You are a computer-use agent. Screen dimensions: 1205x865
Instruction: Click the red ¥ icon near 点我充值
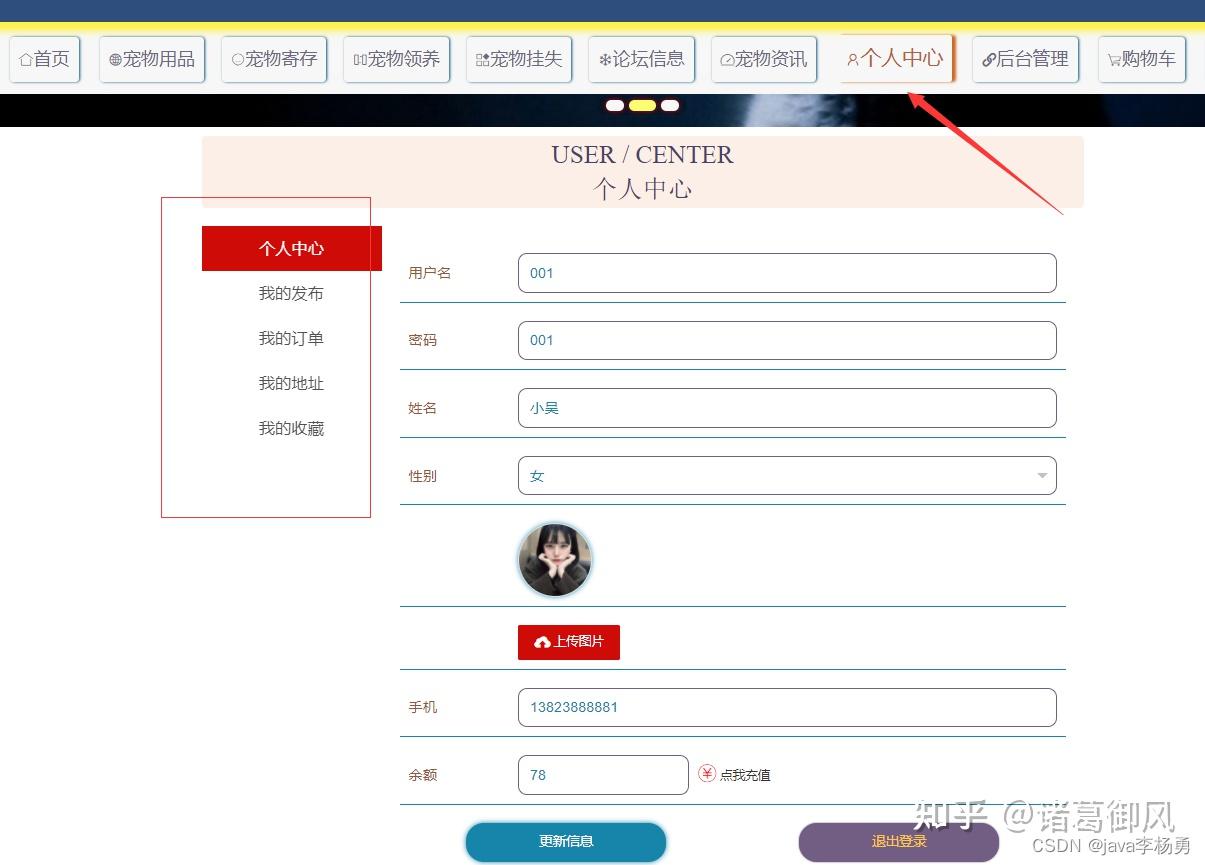(x=705, y=773)
